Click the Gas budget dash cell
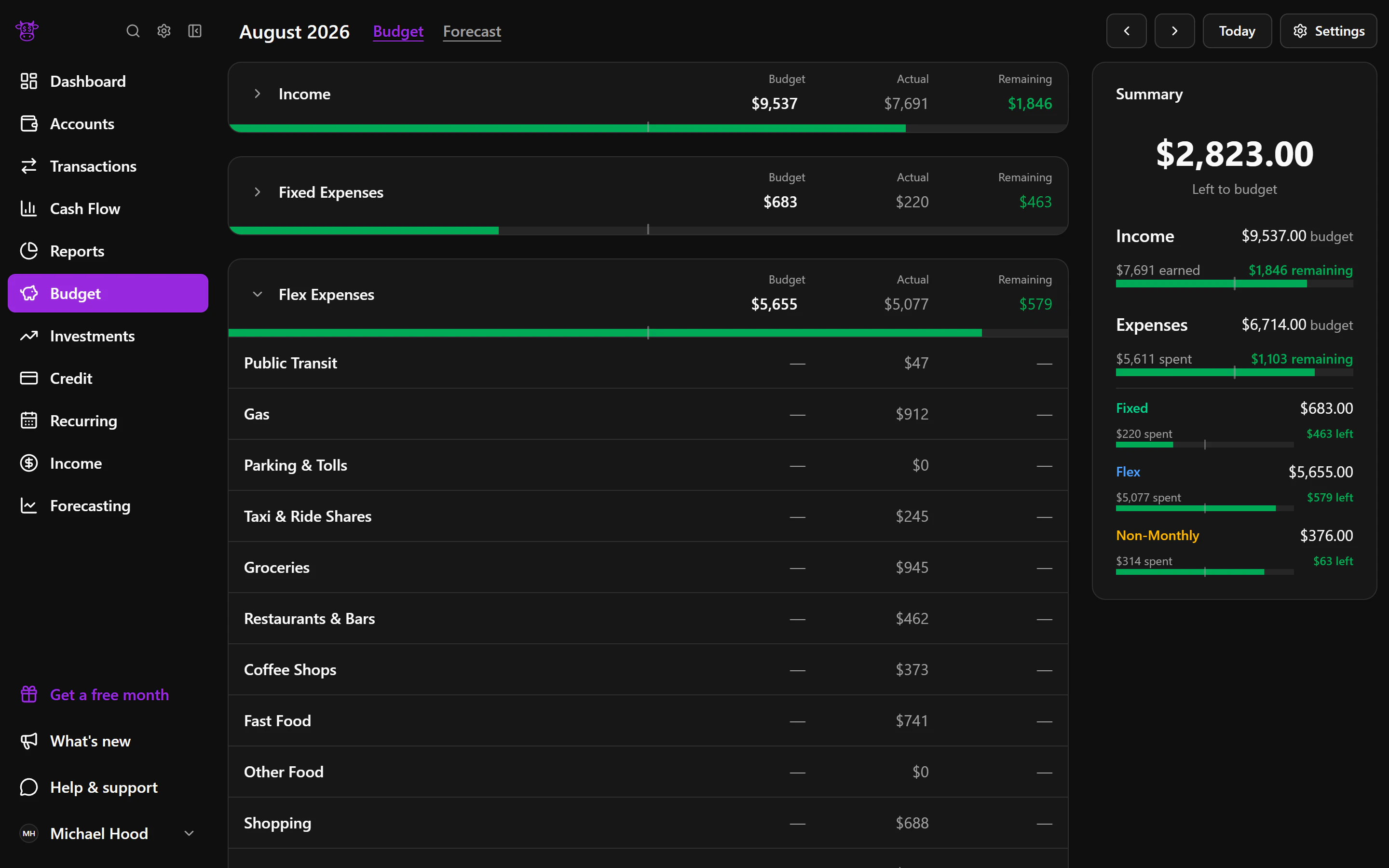 (797, 415)
